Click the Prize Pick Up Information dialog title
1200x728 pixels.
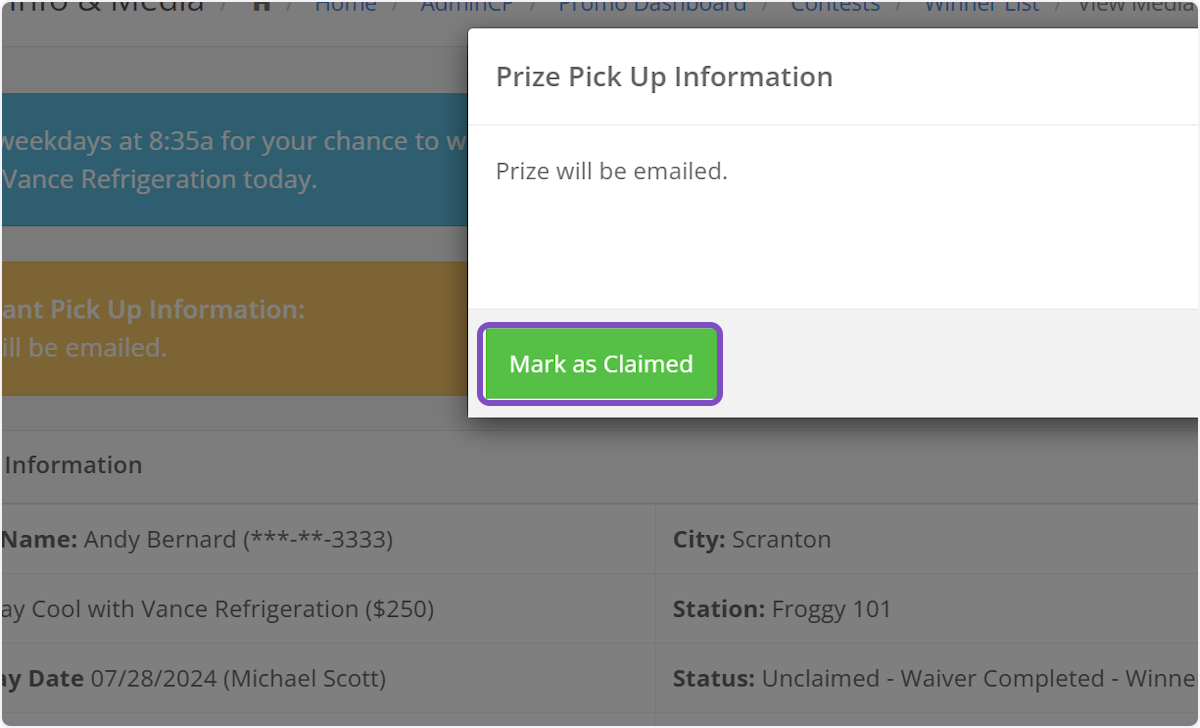[x=664, y=77]
